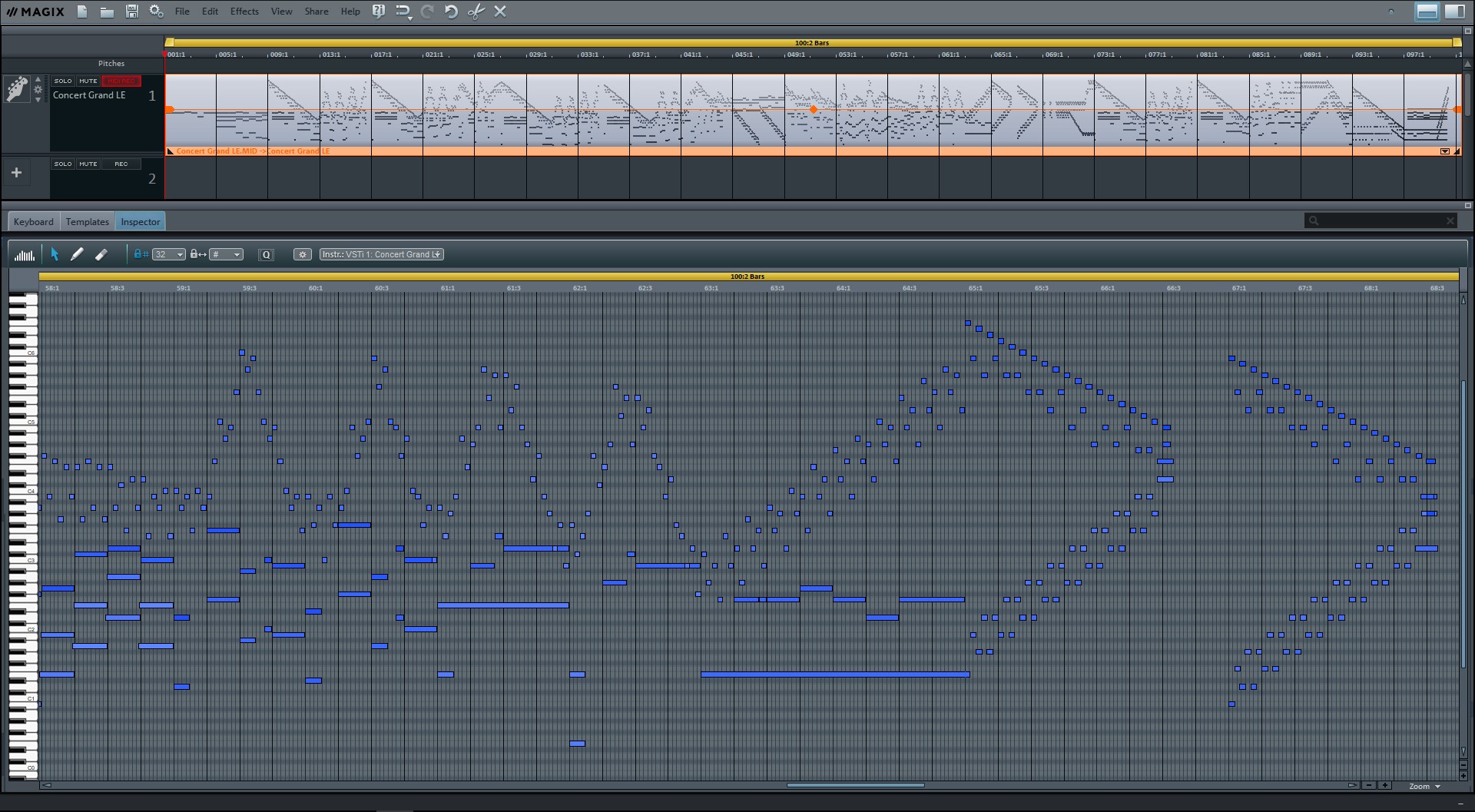The image size is (1475, 812).
Task: Open the Instr.: VSTi 1 Concert Grand dropdown
Action: click(x=381, y=254)
